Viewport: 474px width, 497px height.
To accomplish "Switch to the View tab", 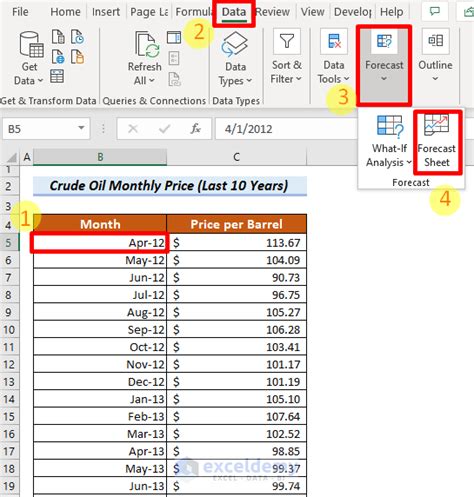I will (313, 12).
